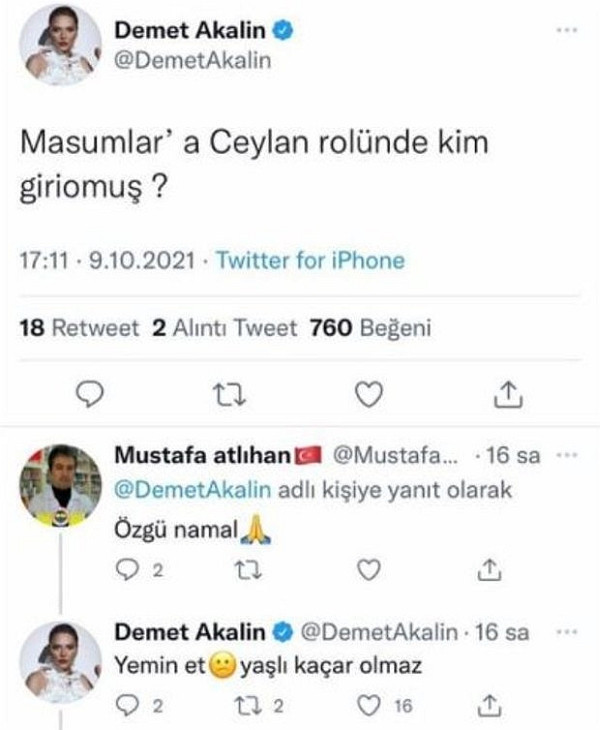The width and height of the screenshot is (600, 730).
Task: Open more options for the main tweet
Action: coord(566,29)
